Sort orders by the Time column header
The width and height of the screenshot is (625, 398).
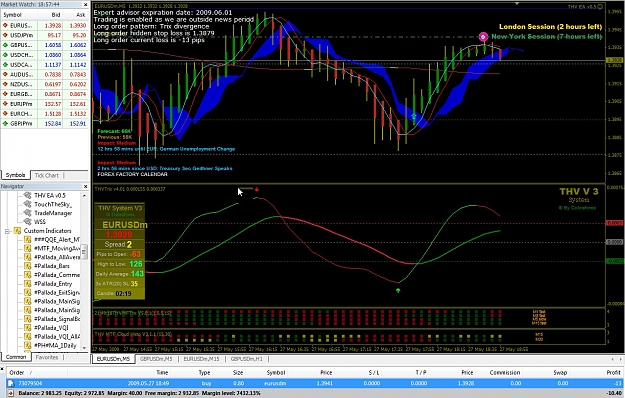point(162,373)
